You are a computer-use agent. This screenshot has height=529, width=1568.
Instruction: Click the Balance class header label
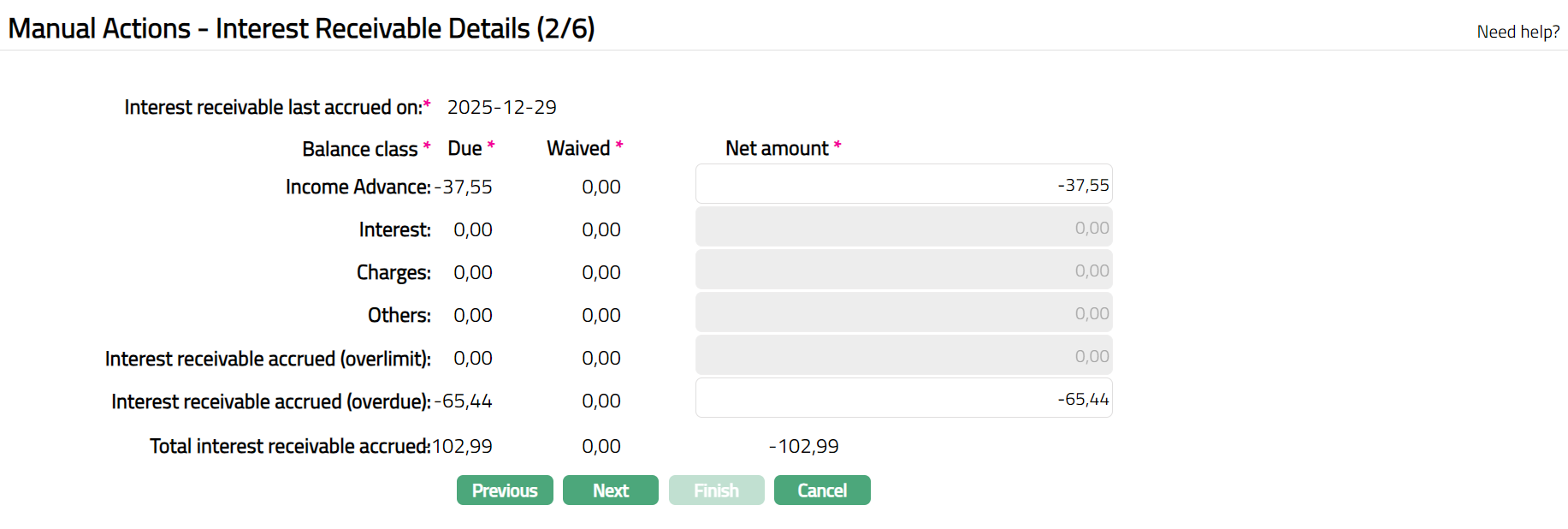360,149
